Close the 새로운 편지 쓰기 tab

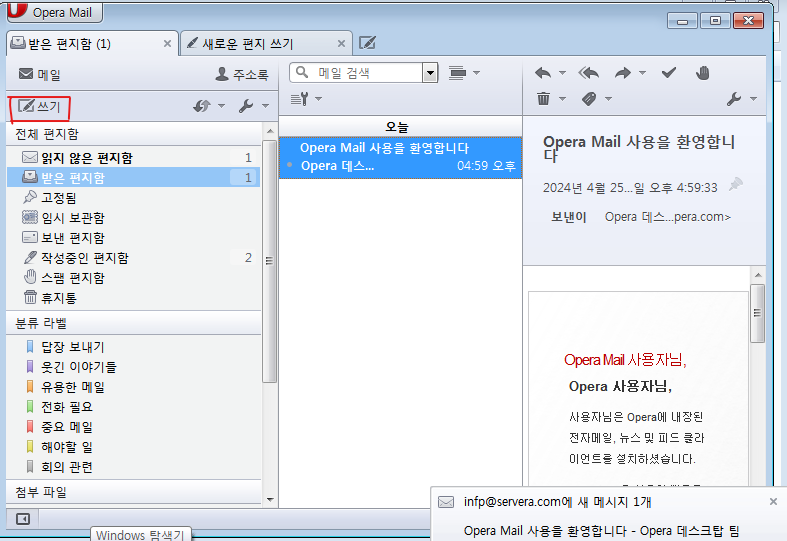click(x=341, y=44)
